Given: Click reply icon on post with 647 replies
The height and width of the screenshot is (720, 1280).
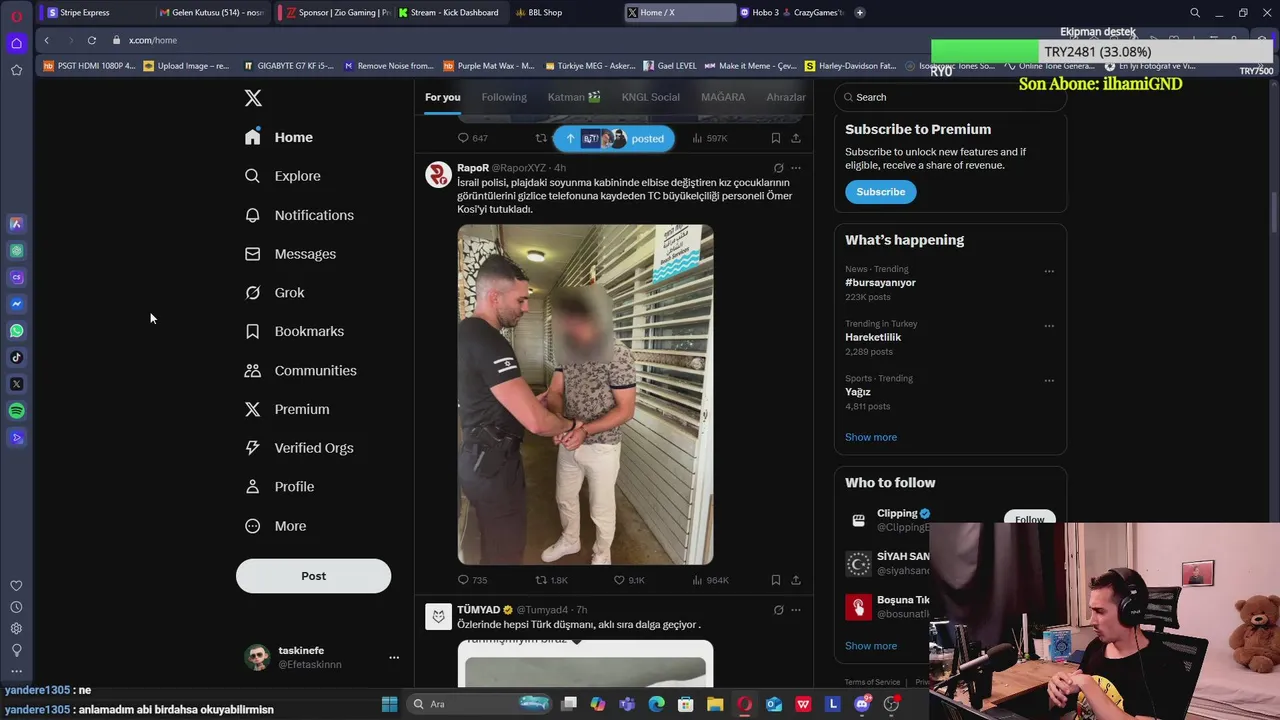Looking at the screenshot, I should [463, 138].
